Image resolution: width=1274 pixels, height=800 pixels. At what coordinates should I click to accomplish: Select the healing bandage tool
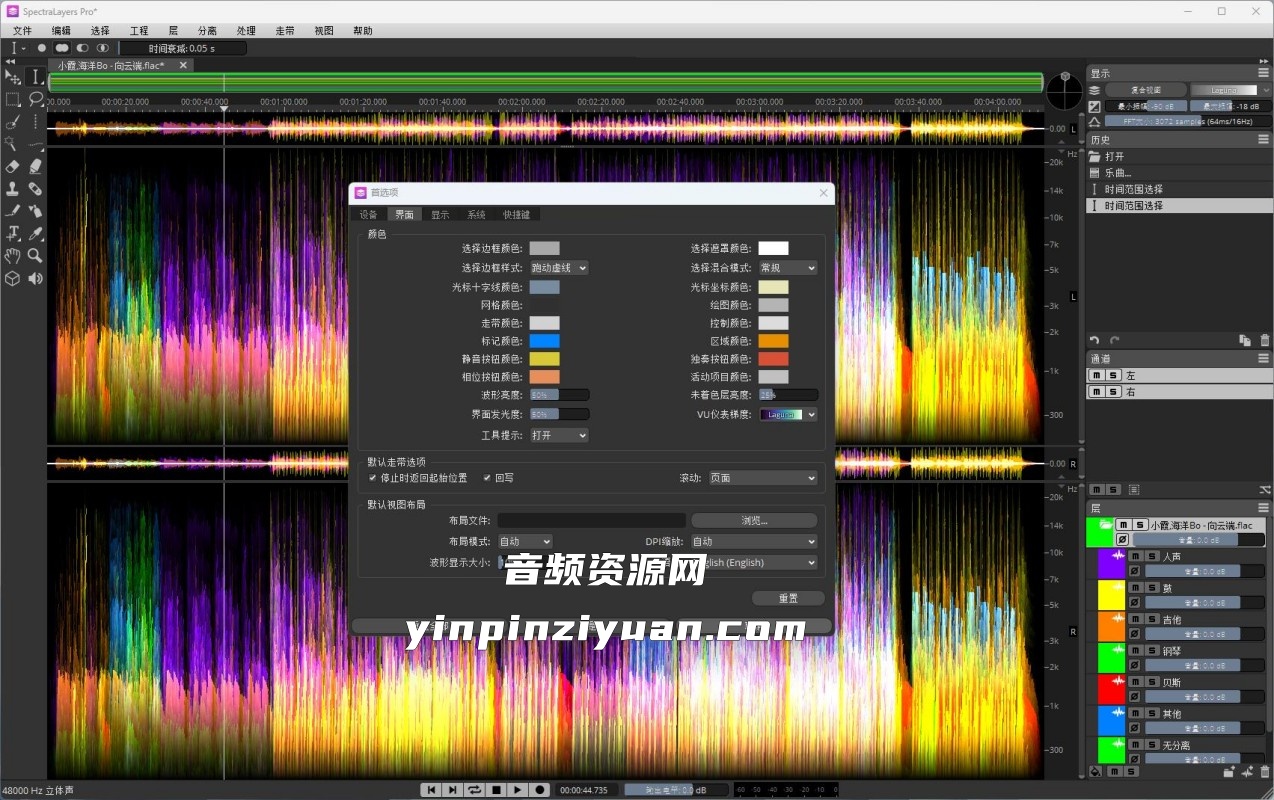click(x=36, y=189)
